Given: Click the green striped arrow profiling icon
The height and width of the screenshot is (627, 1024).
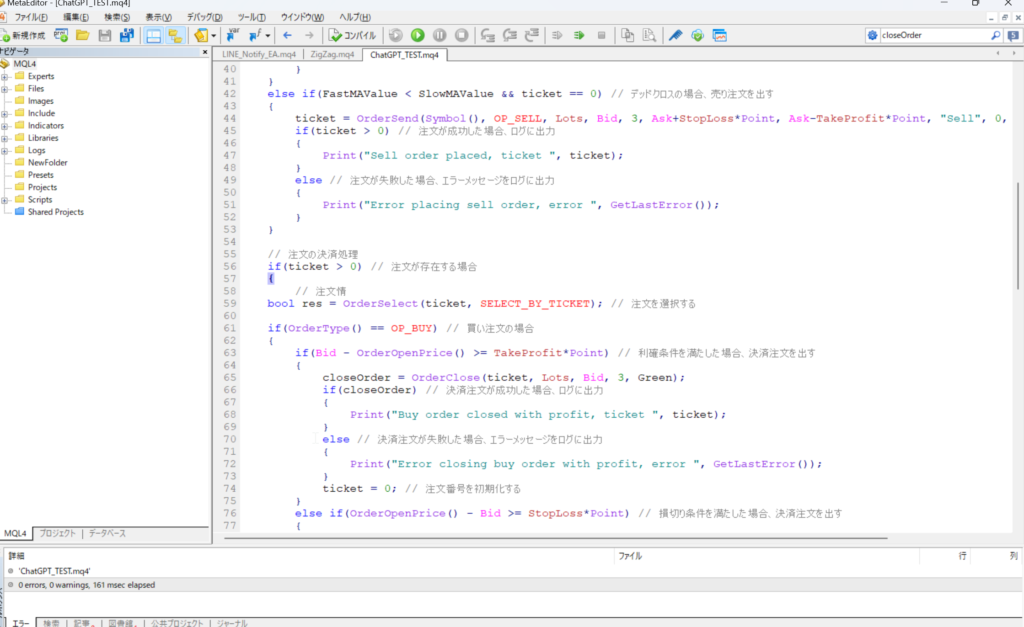Looking at the screenshot, I should point(579,35).
